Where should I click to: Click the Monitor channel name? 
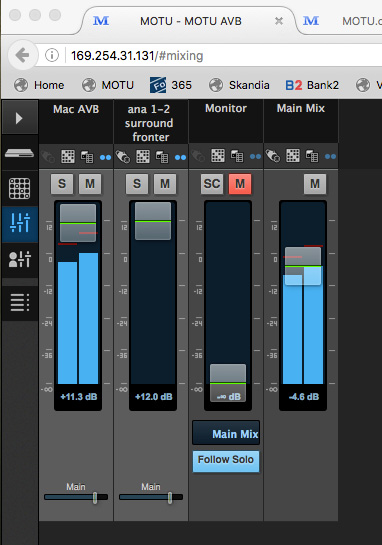(226, 108)
